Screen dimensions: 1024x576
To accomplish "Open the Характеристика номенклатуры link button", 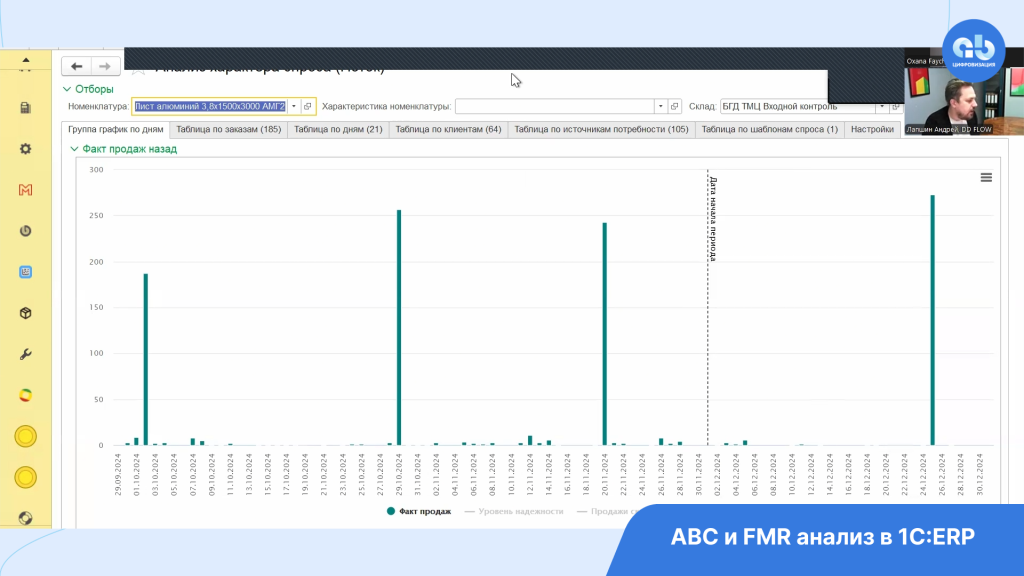I will [675, 106].
